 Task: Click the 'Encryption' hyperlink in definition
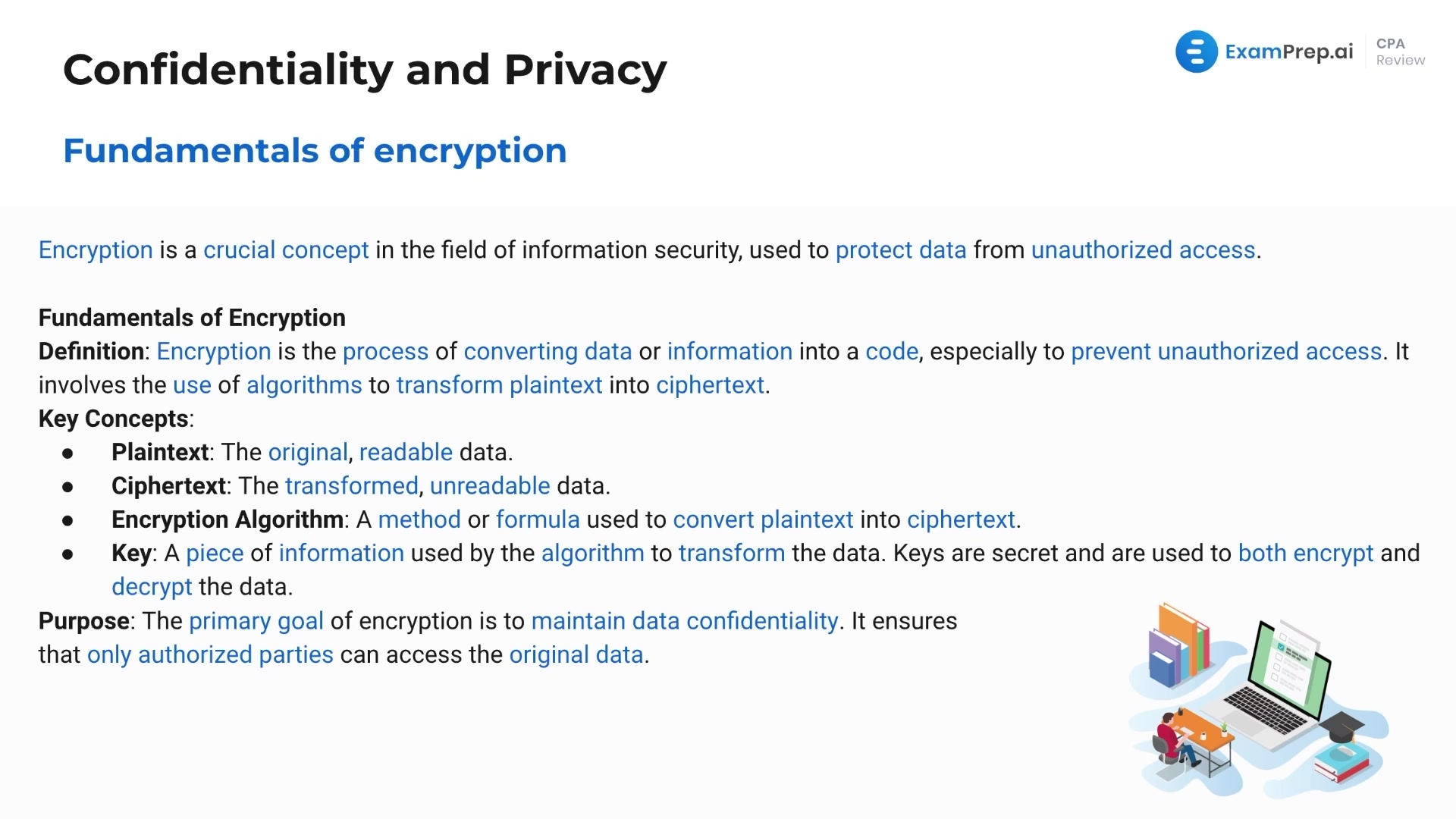[x=214, y=350]
